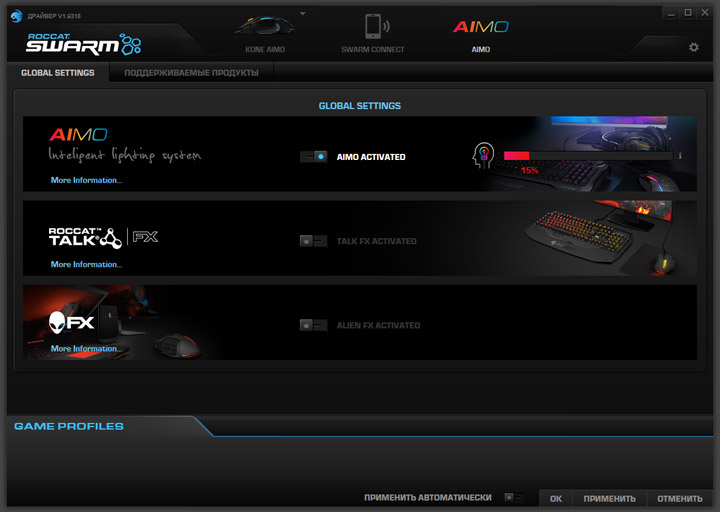Image resolution: width=720 pixels, height=512 pixels.
Task: Open AIMO More Information link
Action: click(86, 180)
